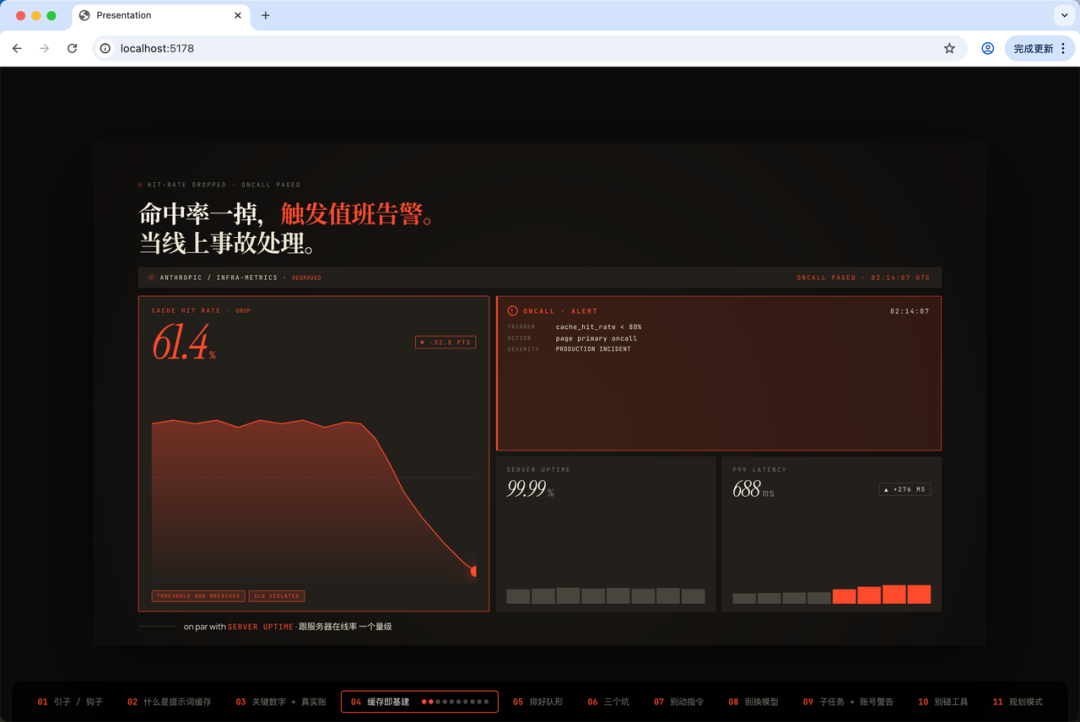Close the Presentation tab
Image resolution: width=1080 pixels, height=722 pixels.
(x=238, y=15)
